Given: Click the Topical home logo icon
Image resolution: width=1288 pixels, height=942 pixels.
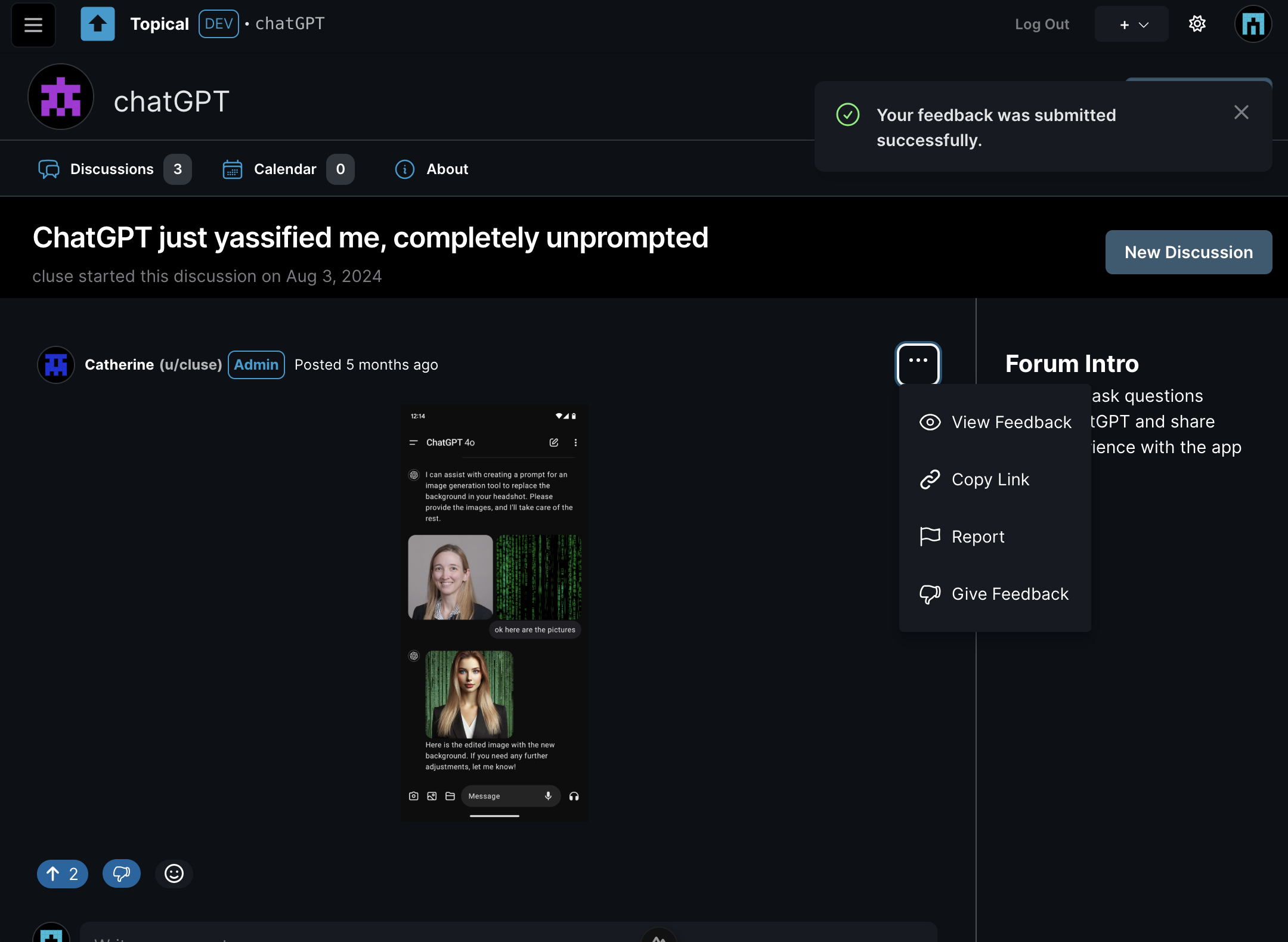Looking at the screenshot, I should tap(98, 24).
